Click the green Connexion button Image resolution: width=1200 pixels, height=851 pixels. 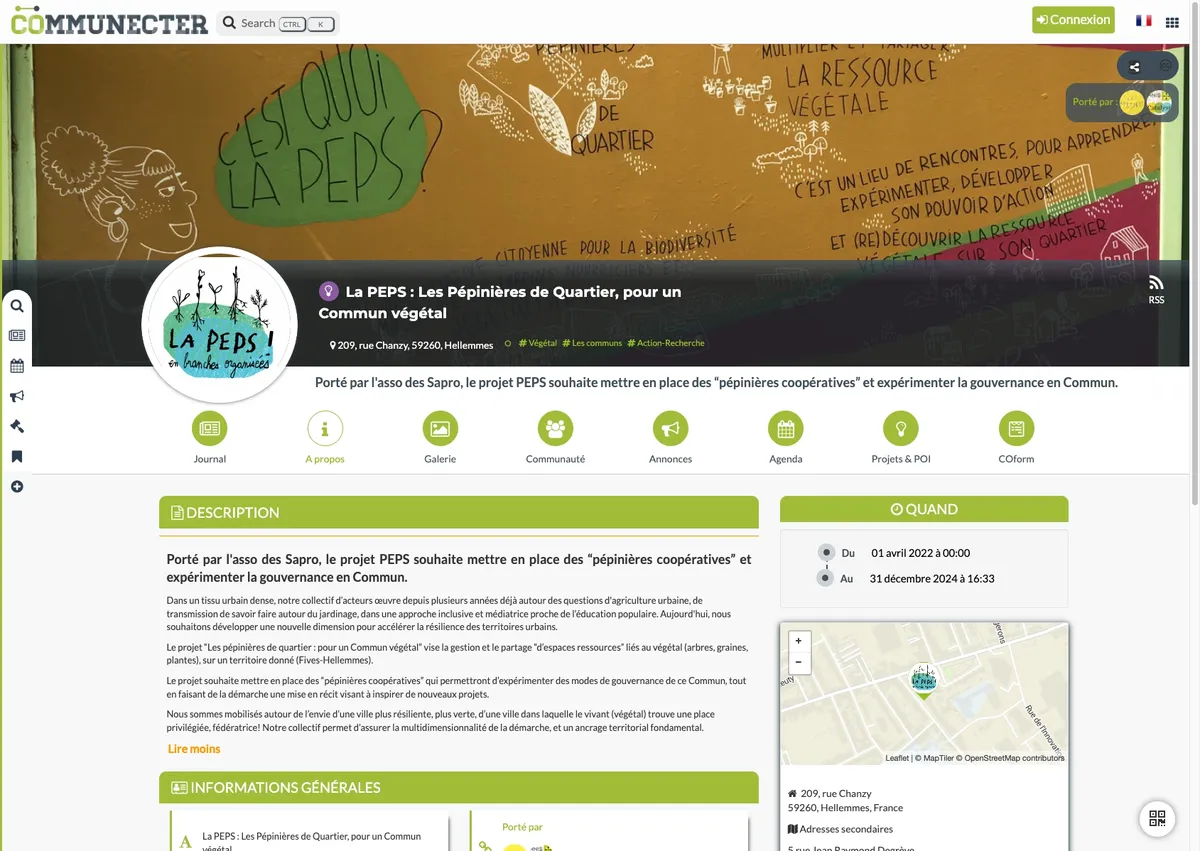pos(1073,20)
